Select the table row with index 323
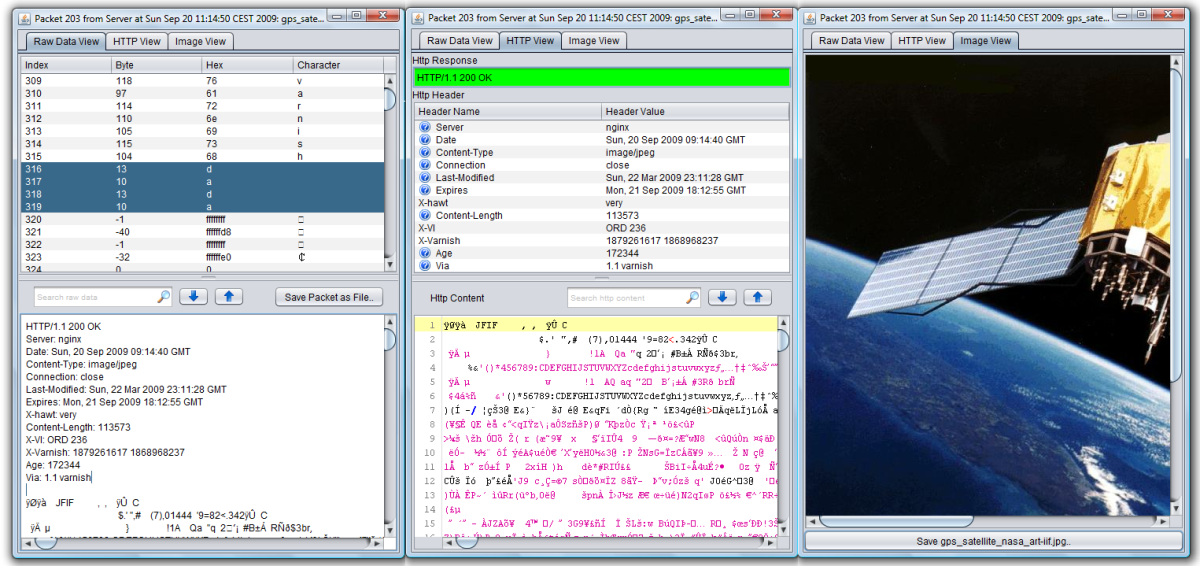Viewport: 1200px width, 566px height. 203,257
